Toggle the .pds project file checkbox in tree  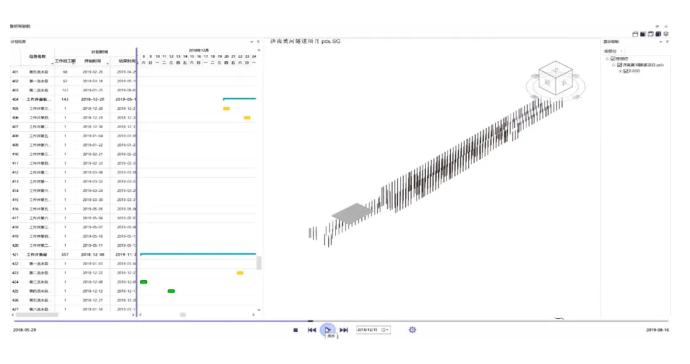619,65
